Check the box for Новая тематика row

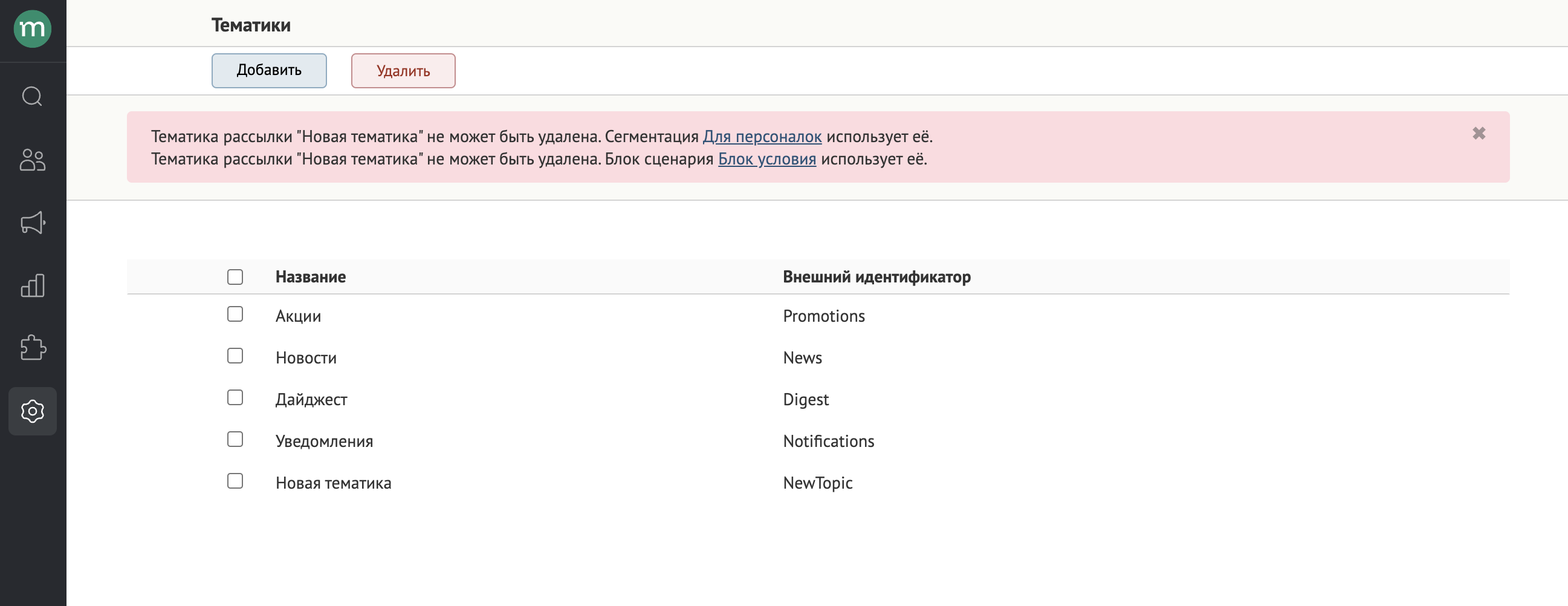point(235,481)
